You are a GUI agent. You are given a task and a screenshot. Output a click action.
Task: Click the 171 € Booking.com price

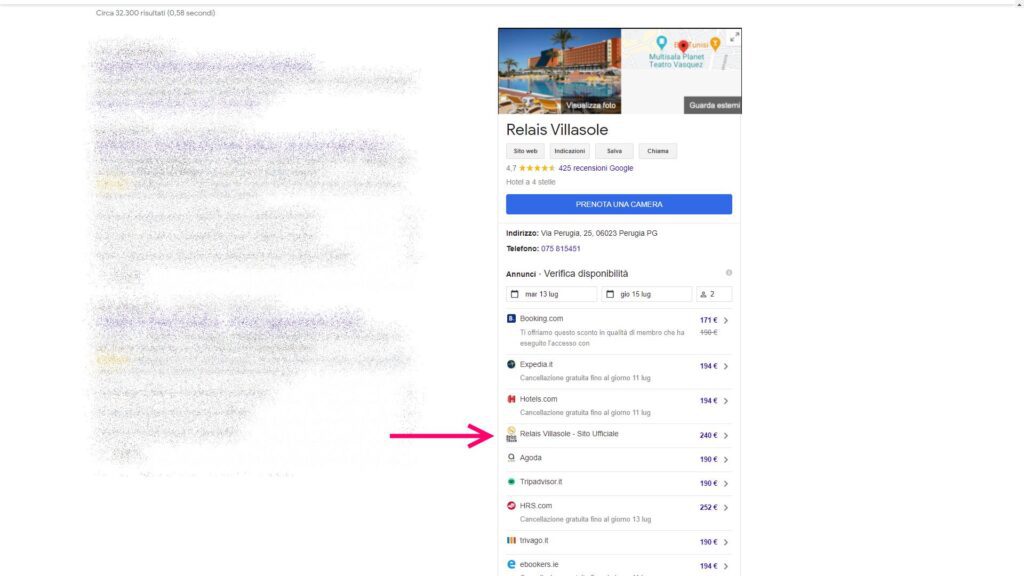click(x=709, y=321)
